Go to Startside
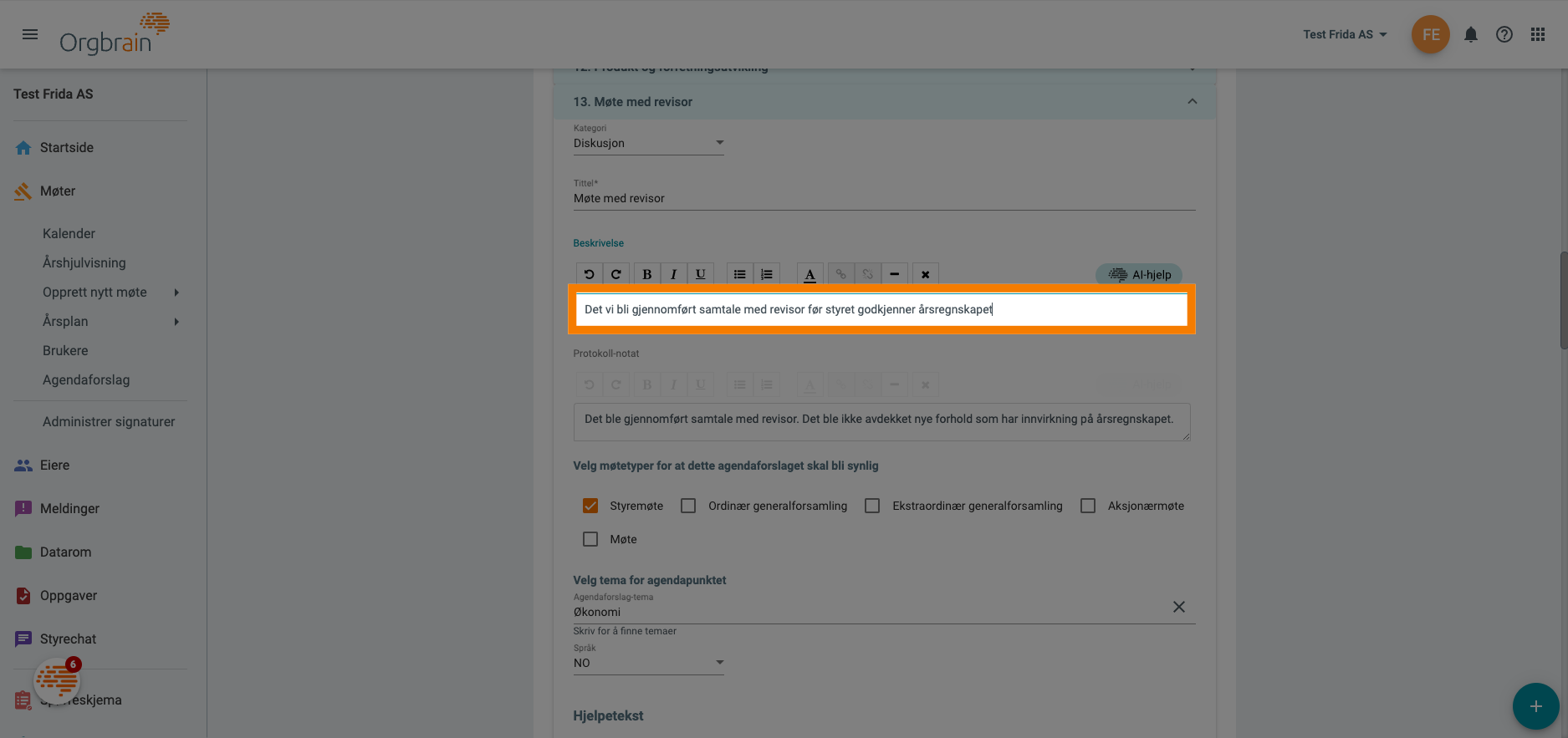Screen dimensions: 1568x738 pyautogui.click(x=67, y=148)
